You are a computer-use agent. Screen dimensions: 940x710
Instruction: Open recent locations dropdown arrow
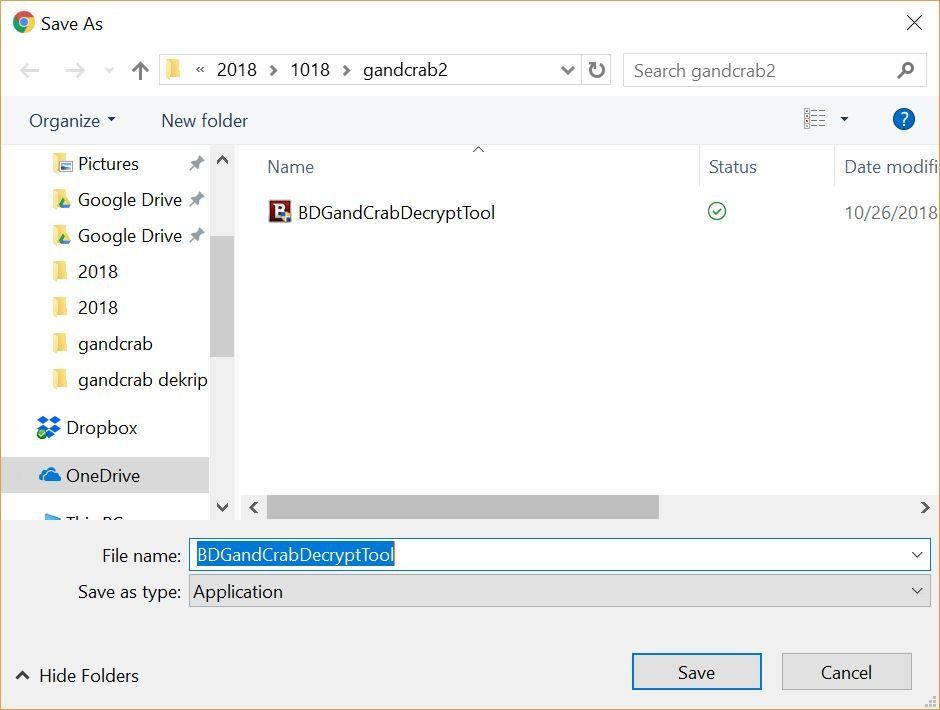click(x=109, y=71)
